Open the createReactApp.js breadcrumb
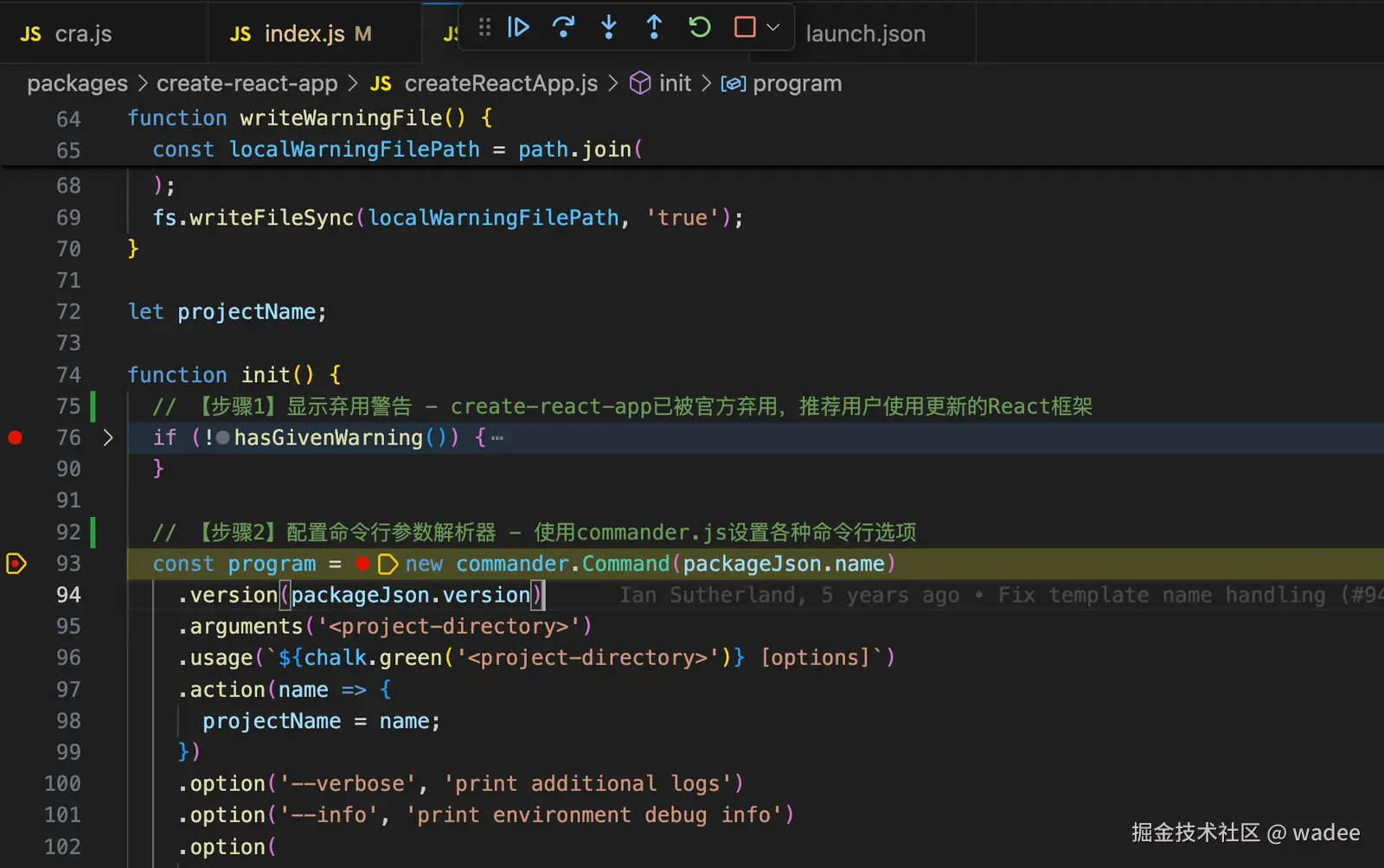The height and width of the screenshot is (868, 1384). (484, 83)
